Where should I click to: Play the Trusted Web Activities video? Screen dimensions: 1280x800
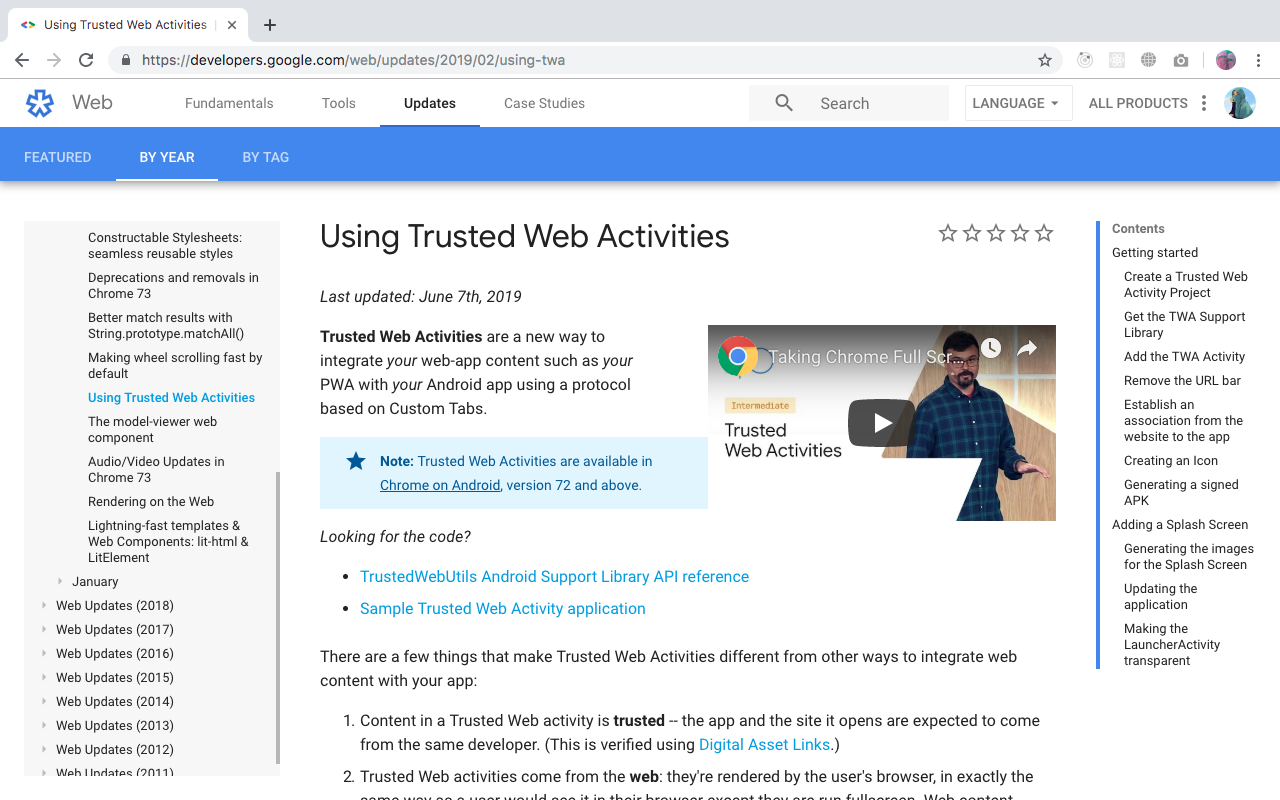882,423
